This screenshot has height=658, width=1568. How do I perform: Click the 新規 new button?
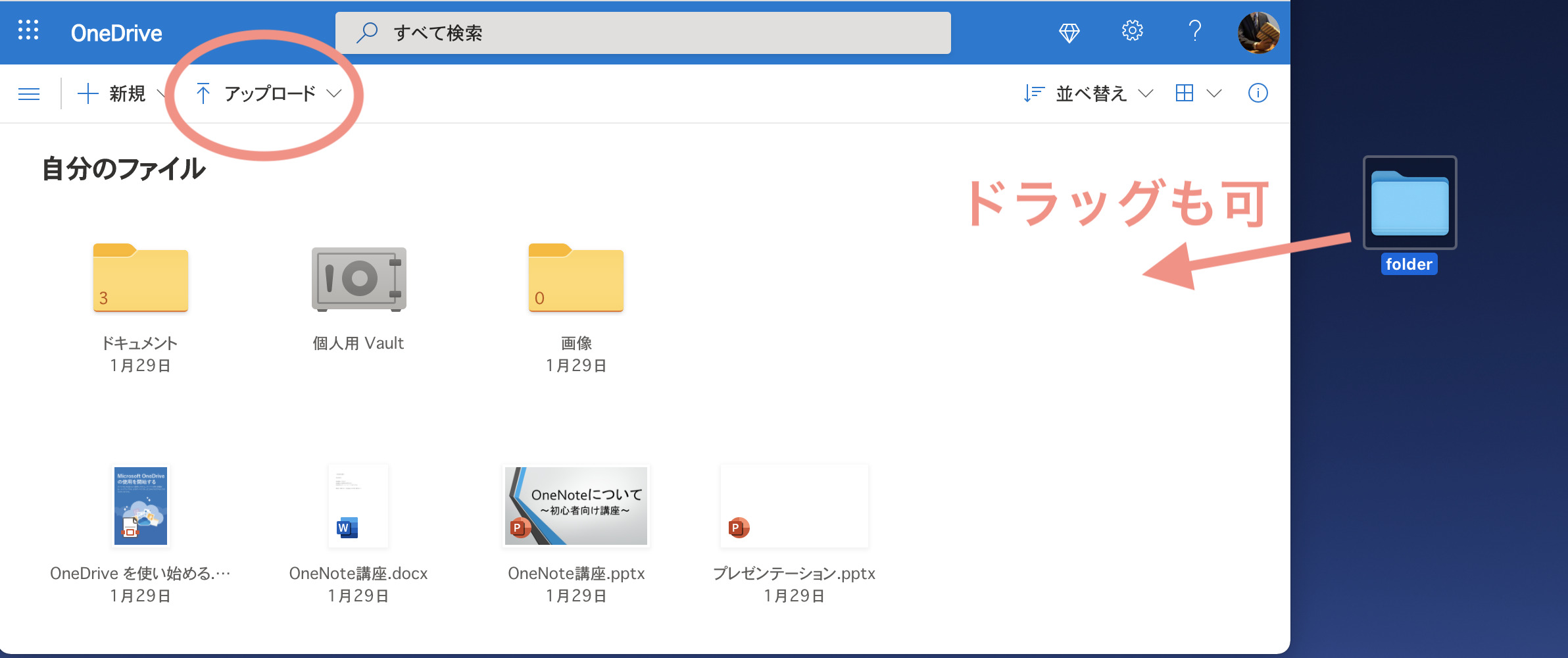112,94
